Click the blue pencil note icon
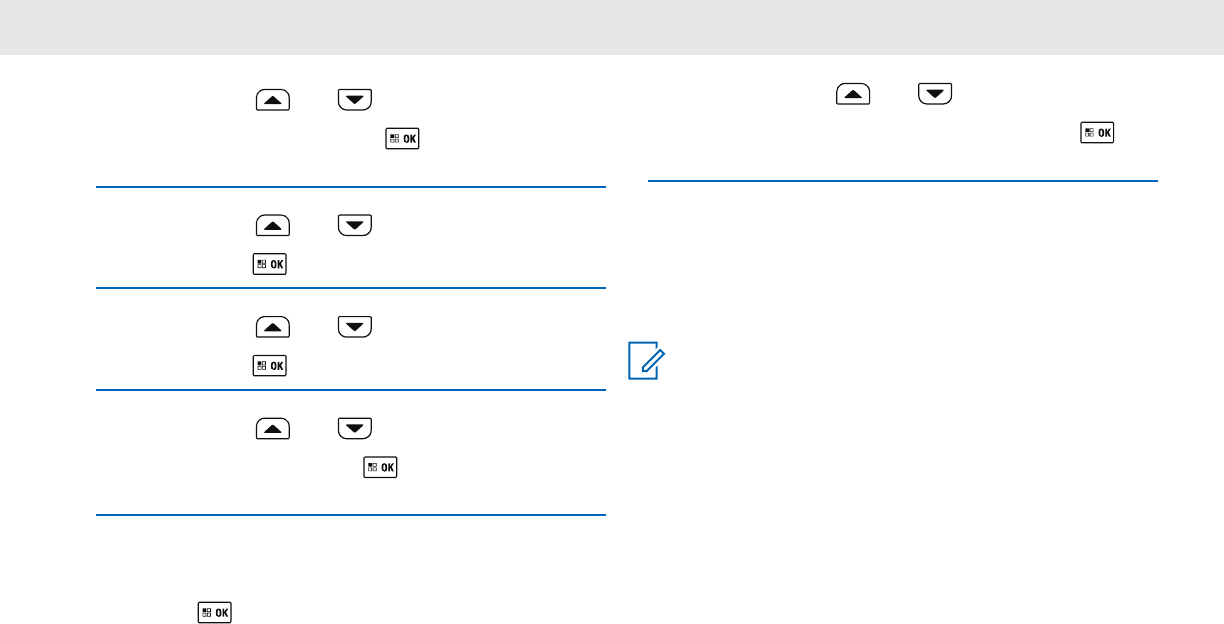Screen dimensions: 1224x624 coord(645,362)
